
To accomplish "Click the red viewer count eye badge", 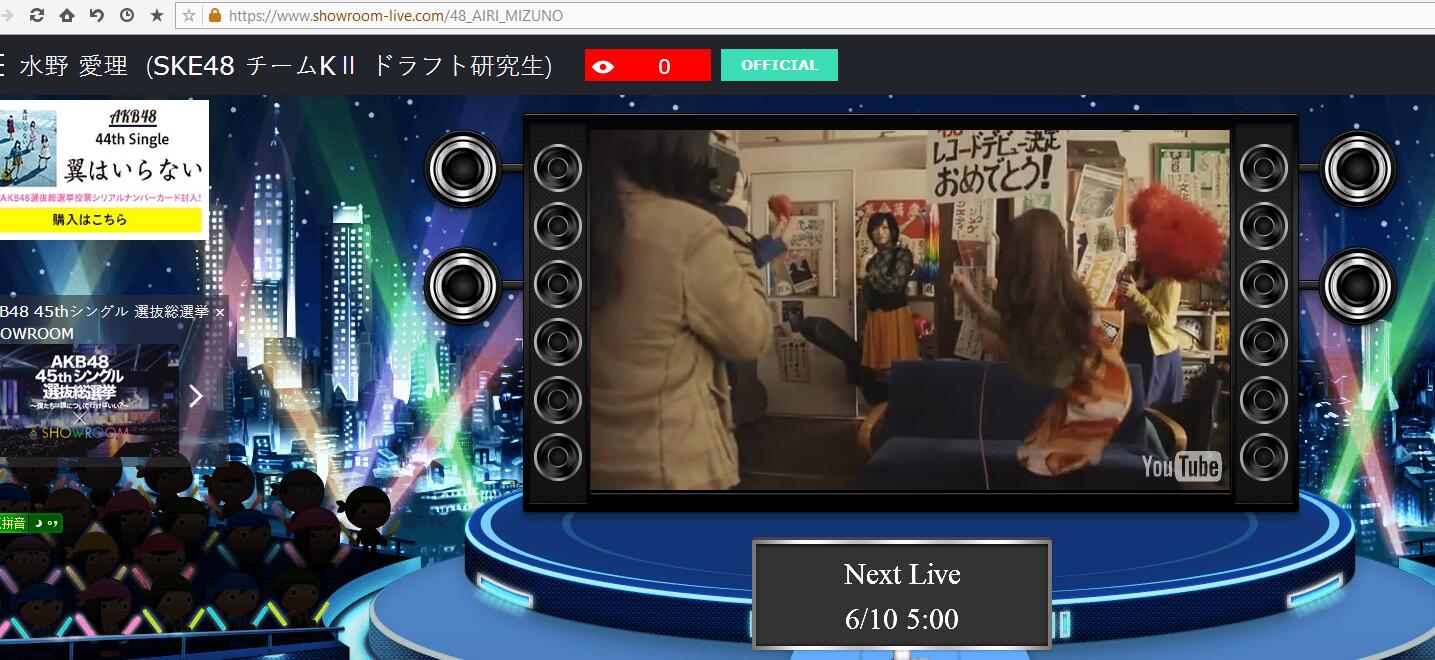I will click(648, 66).
